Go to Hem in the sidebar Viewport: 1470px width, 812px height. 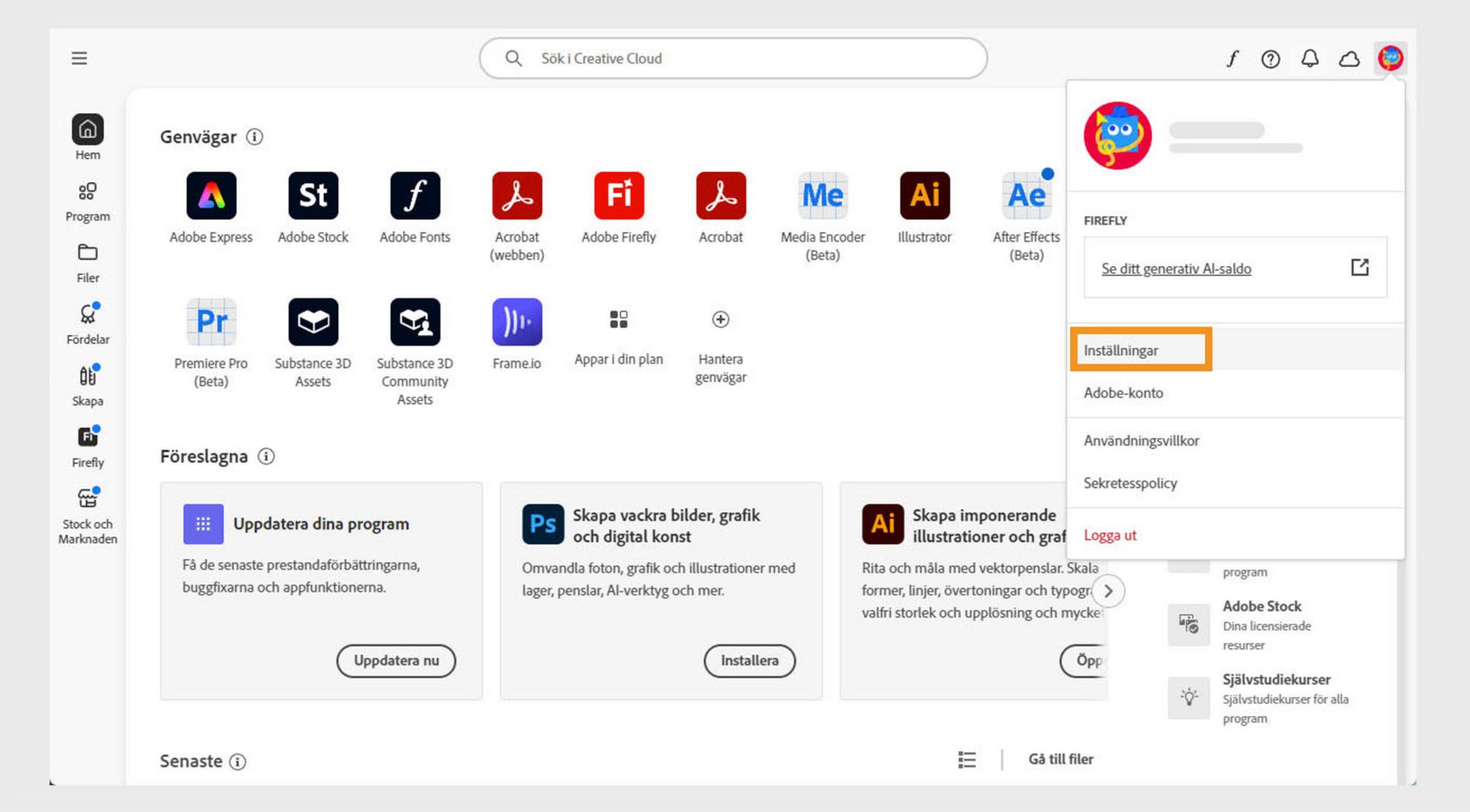(x=87, y=138)
